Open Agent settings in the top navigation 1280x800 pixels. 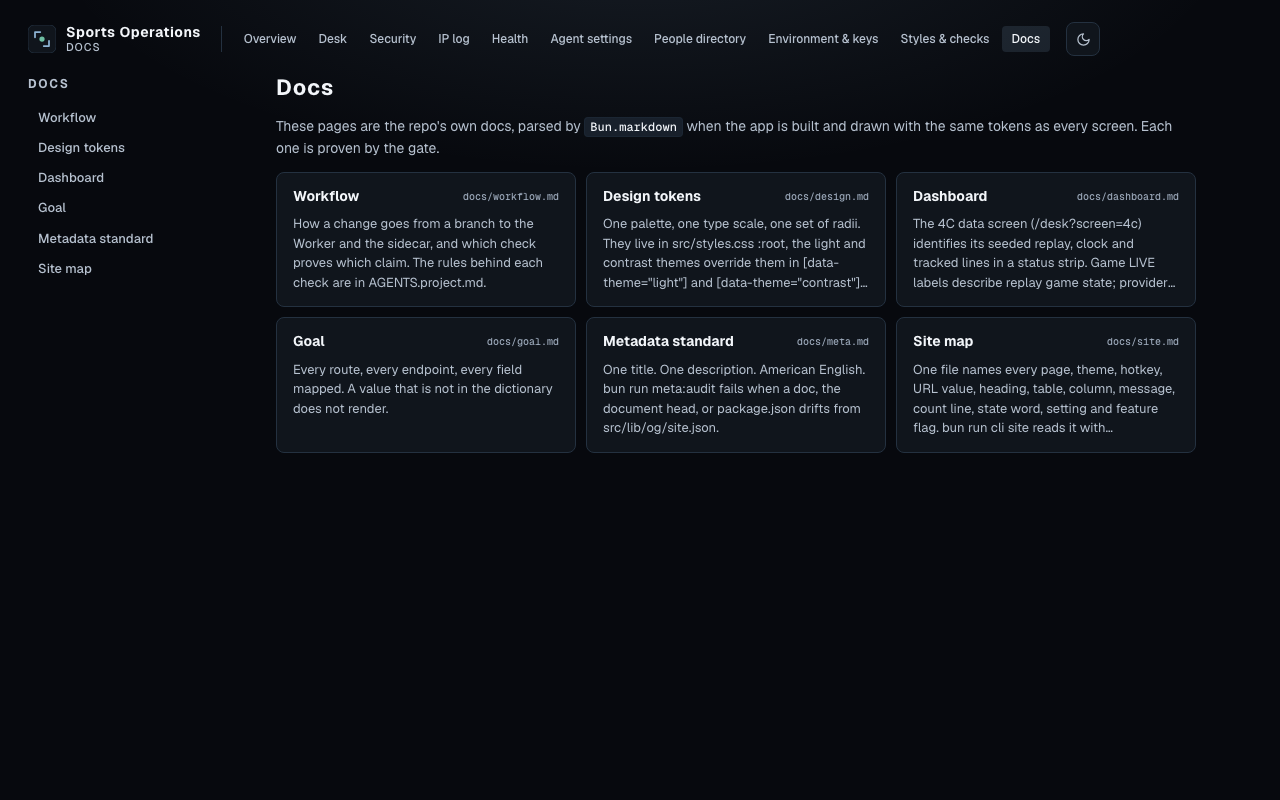pyautogui.click(x=591, y=39)
